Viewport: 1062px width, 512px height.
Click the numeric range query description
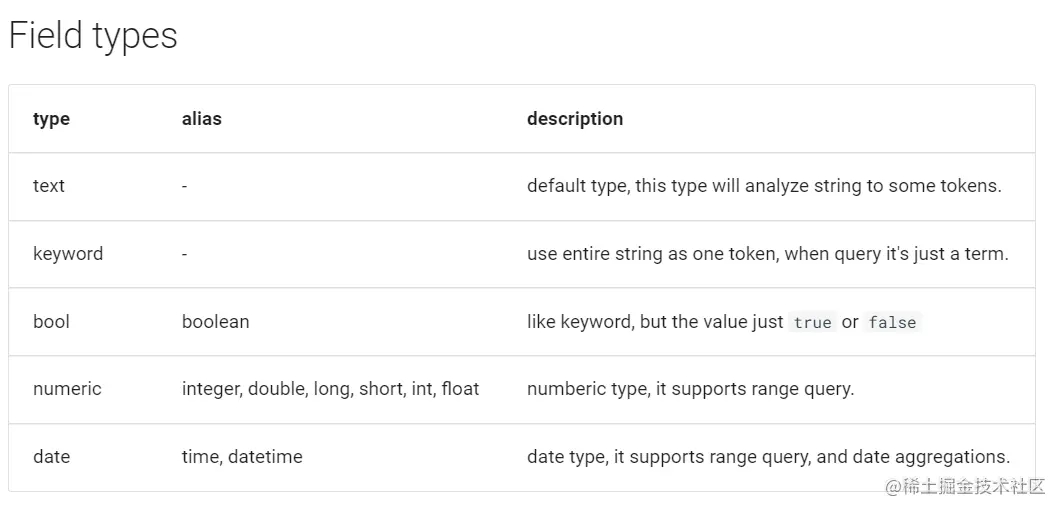pyautogui.click(x=691, y=389)
